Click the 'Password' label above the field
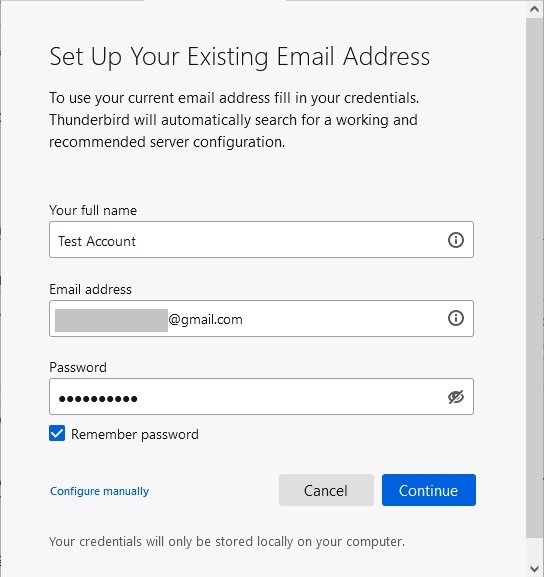The image size is (544, 577). [x=78, y=367]
